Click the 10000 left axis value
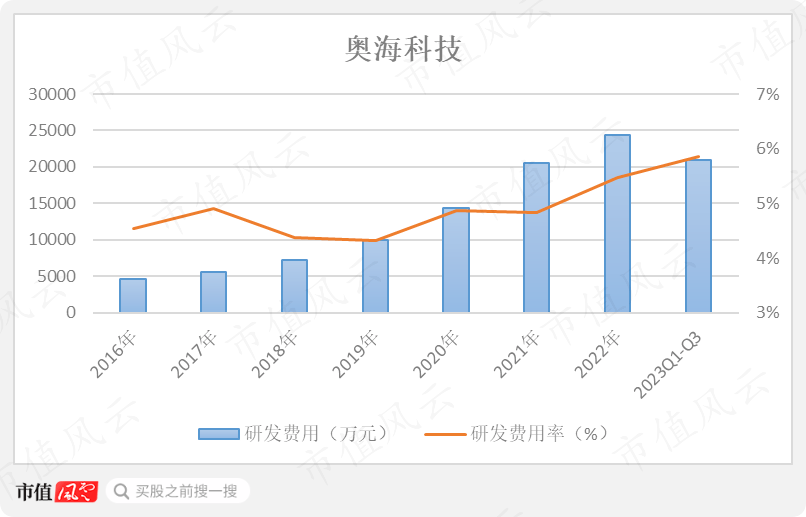This screenshot has height=517, width=806. [52, 239]
